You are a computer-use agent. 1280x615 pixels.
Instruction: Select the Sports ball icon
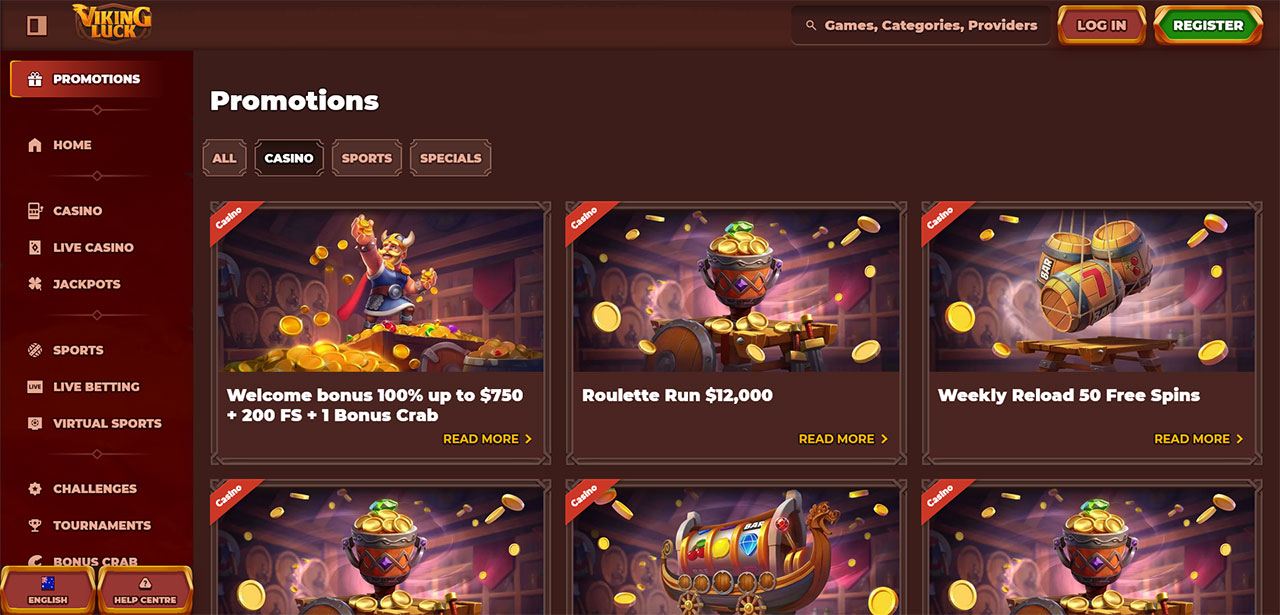[35, 350]
